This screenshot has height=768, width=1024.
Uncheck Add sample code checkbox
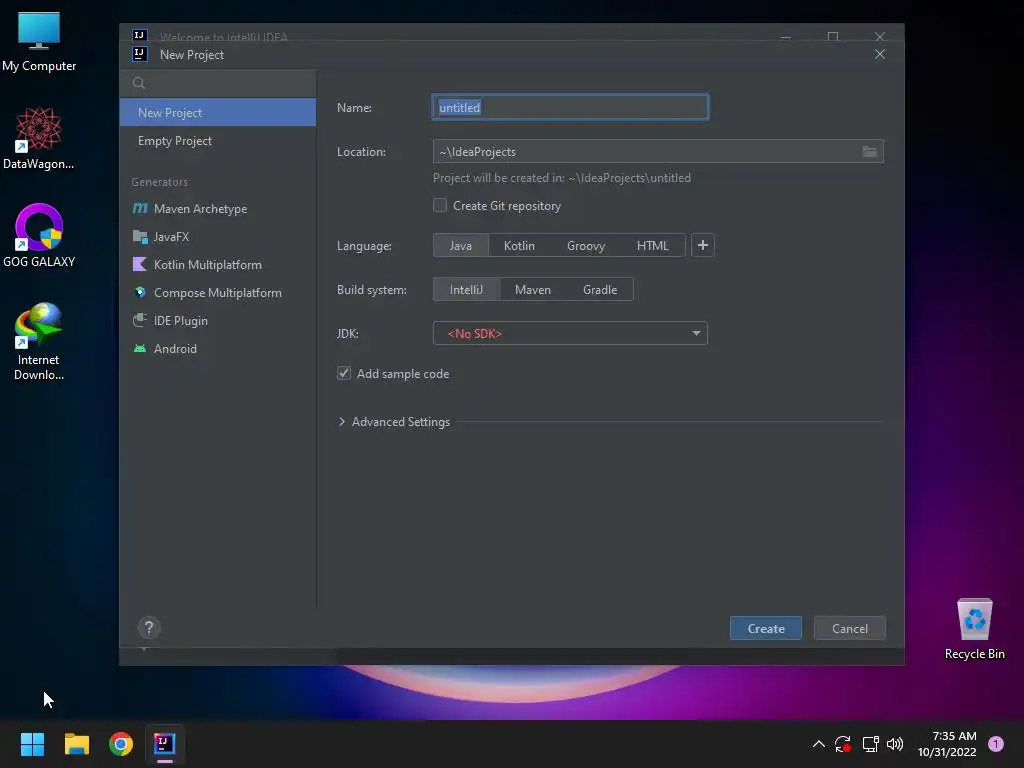(x=344, y=373)
